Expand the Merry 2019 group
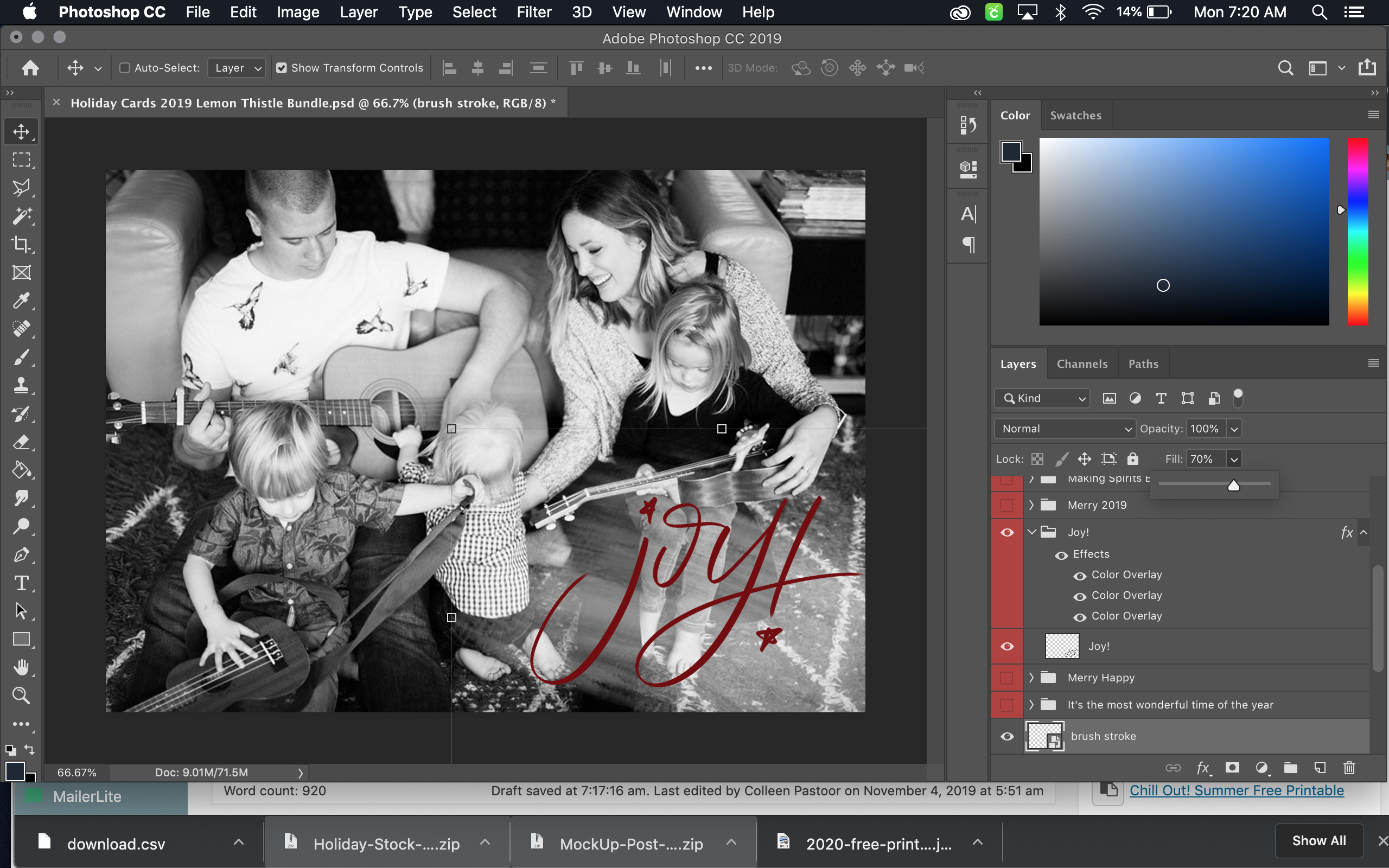 tap(1031, 505)
